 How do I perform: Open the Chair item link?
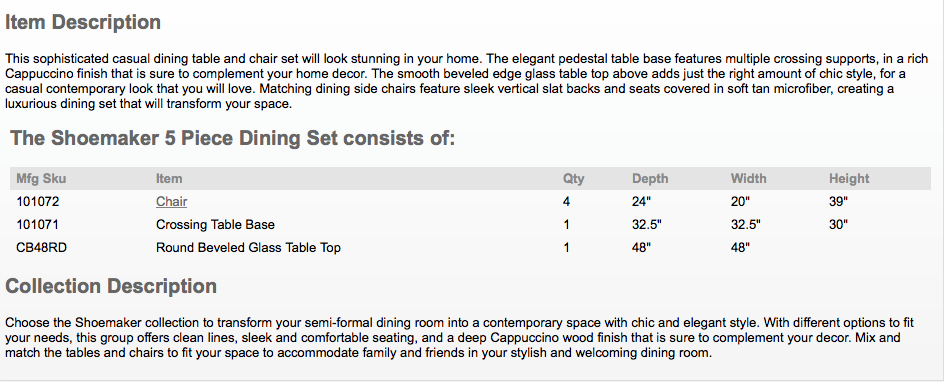[171, 202]
